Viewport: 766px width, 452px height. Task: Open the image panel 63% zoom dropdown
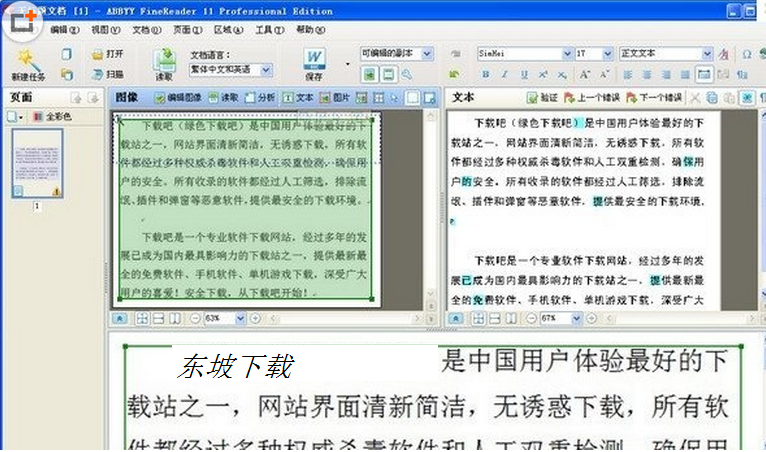240,319
